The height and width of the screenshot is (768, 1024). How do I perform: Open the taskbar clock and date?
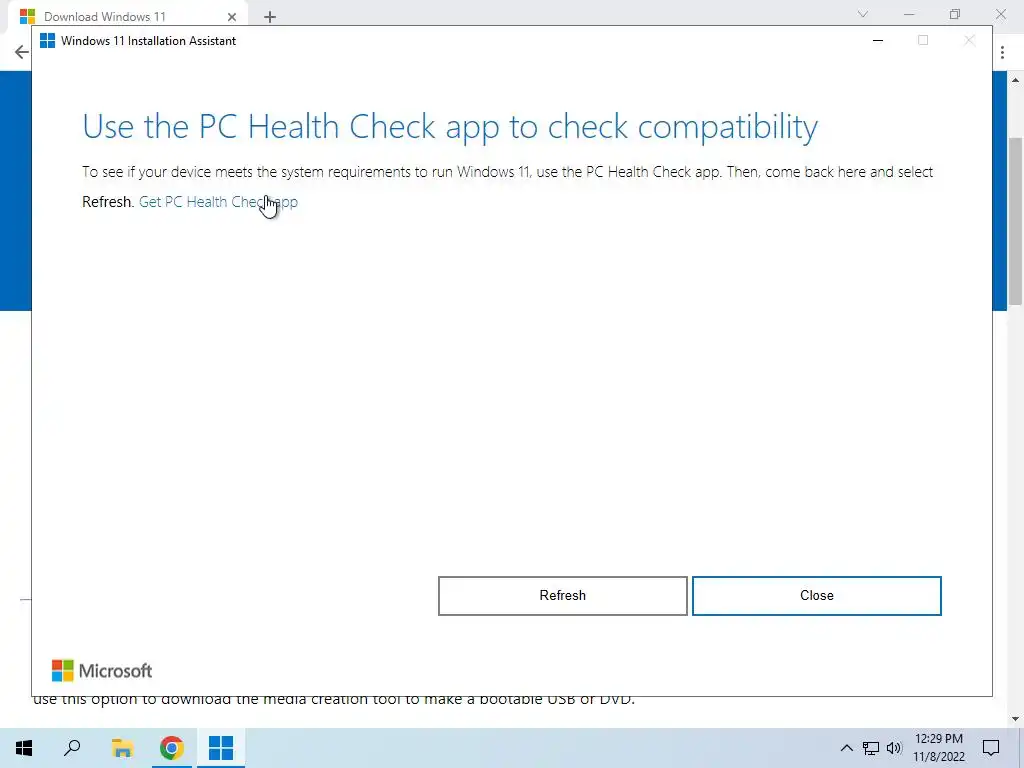[938, 748]
